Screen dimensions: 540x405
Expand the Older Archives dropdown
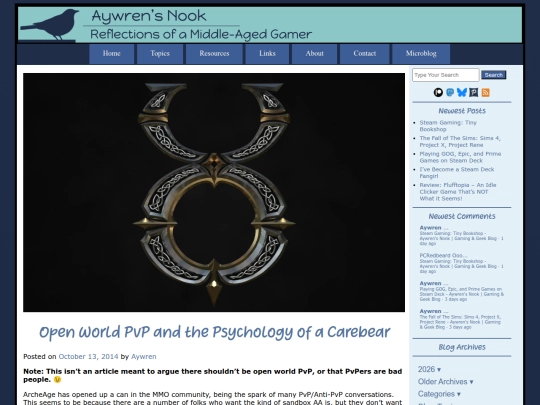pyautogui.click(x=445, y=382)
